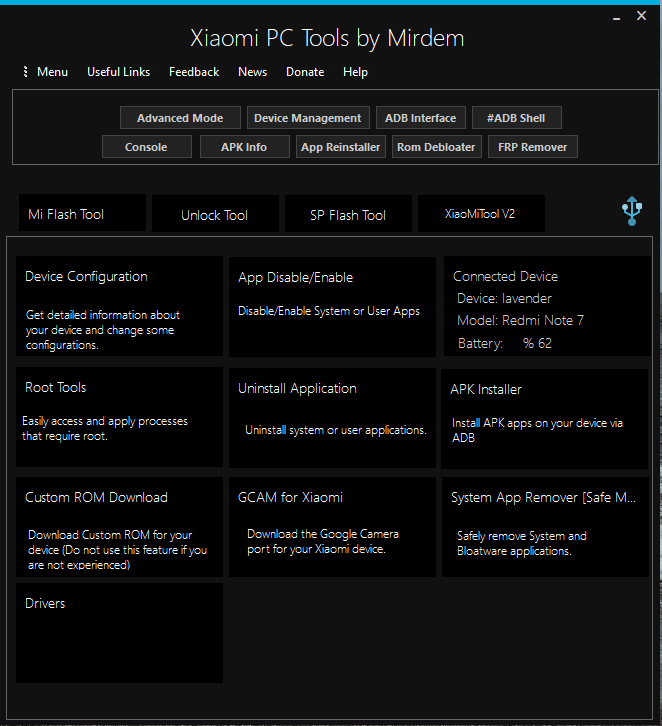Image resolution: width=662 pixels, height=726 pixels.
Task: Click the 'Xiaomi PC Tools by Mirdem' title
Action: 327,38
